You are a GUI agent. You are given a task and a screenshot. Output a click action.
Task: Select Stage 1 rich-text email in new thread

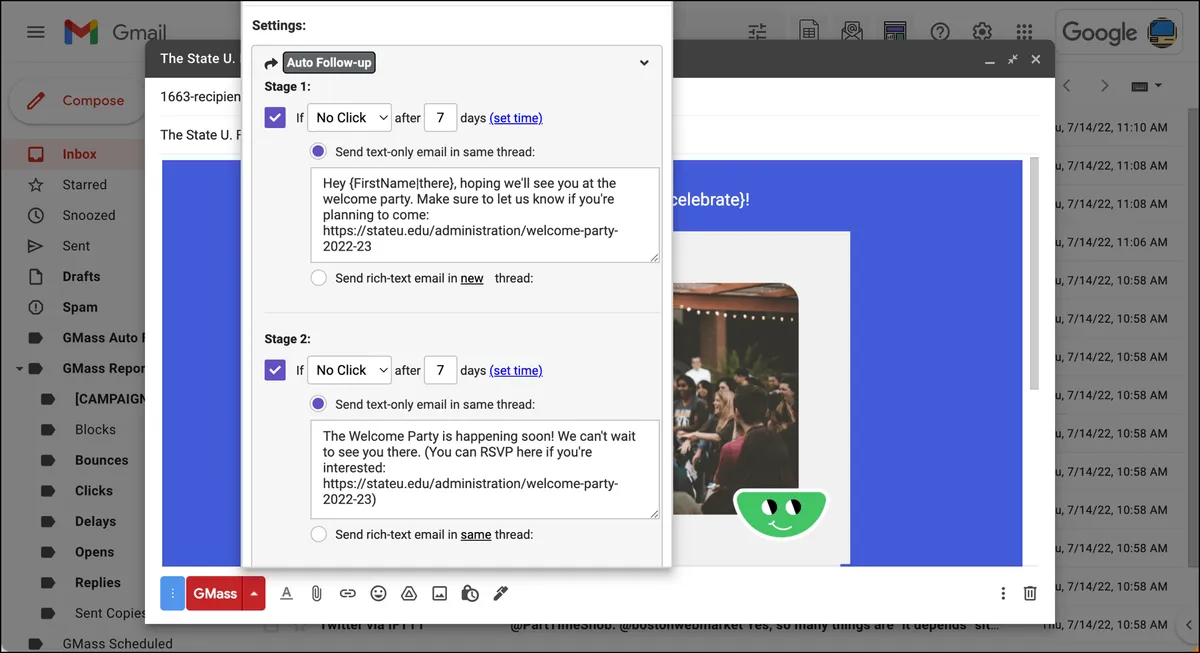point(318,278)
